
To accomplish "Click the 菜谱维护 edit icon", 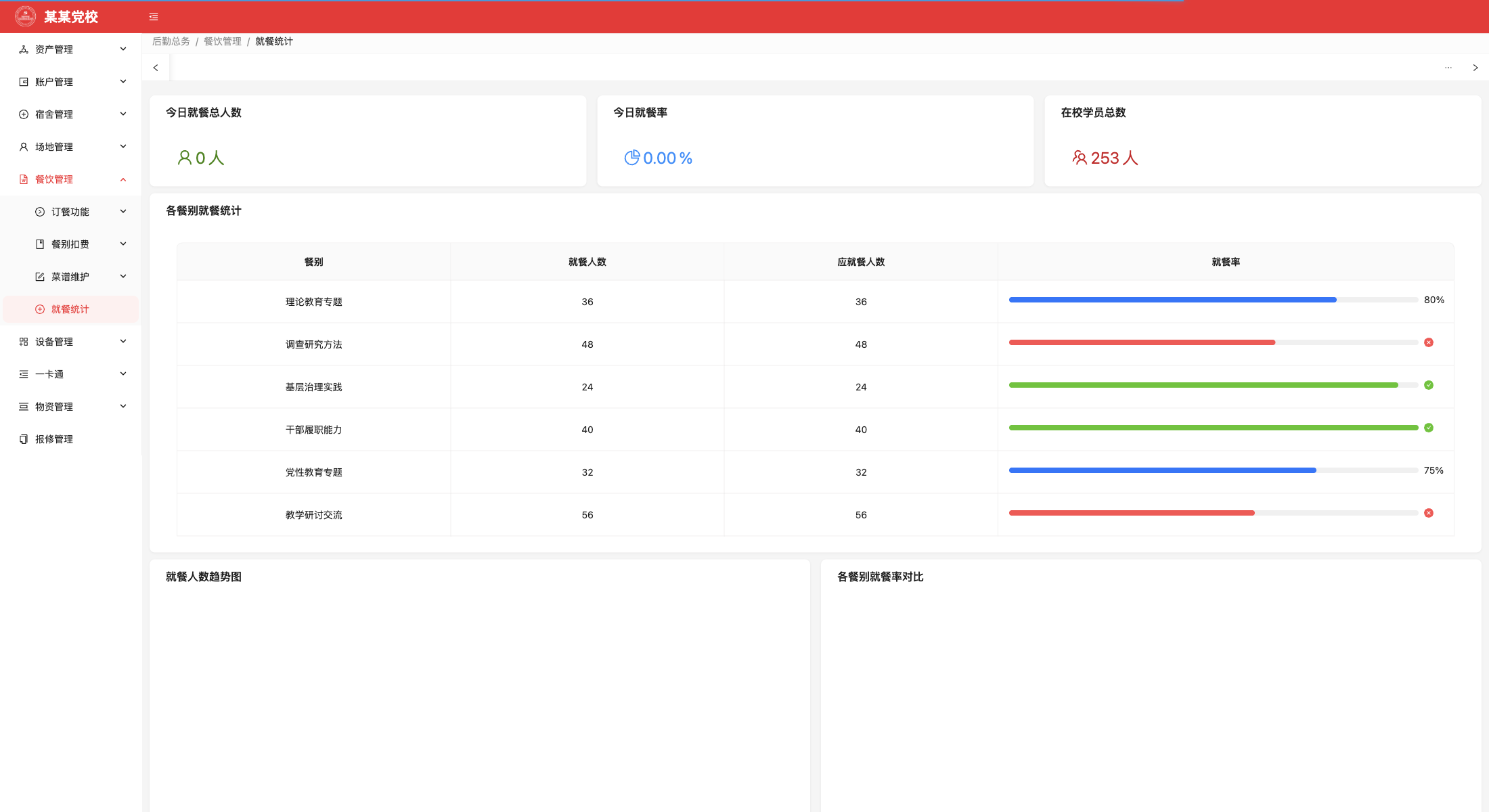I will [x=40, y=277].
